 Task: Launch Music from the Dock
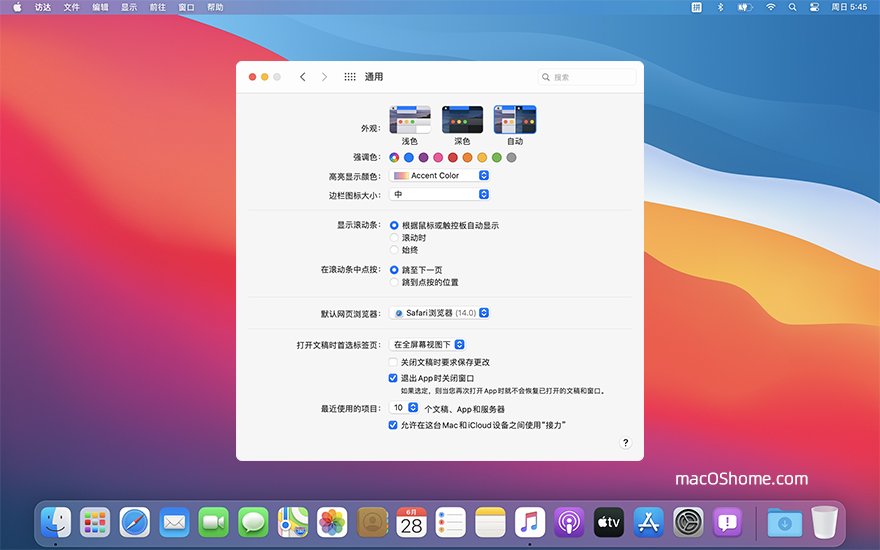[530, 522]
